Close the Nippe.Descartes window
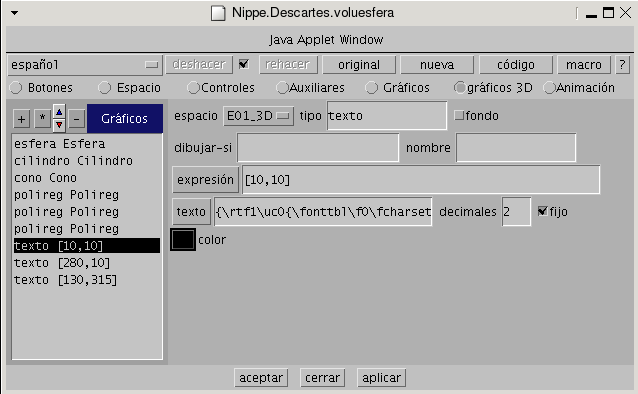Image resolution: width=638 pixels, height=394 pixels. tap(625, 13)
